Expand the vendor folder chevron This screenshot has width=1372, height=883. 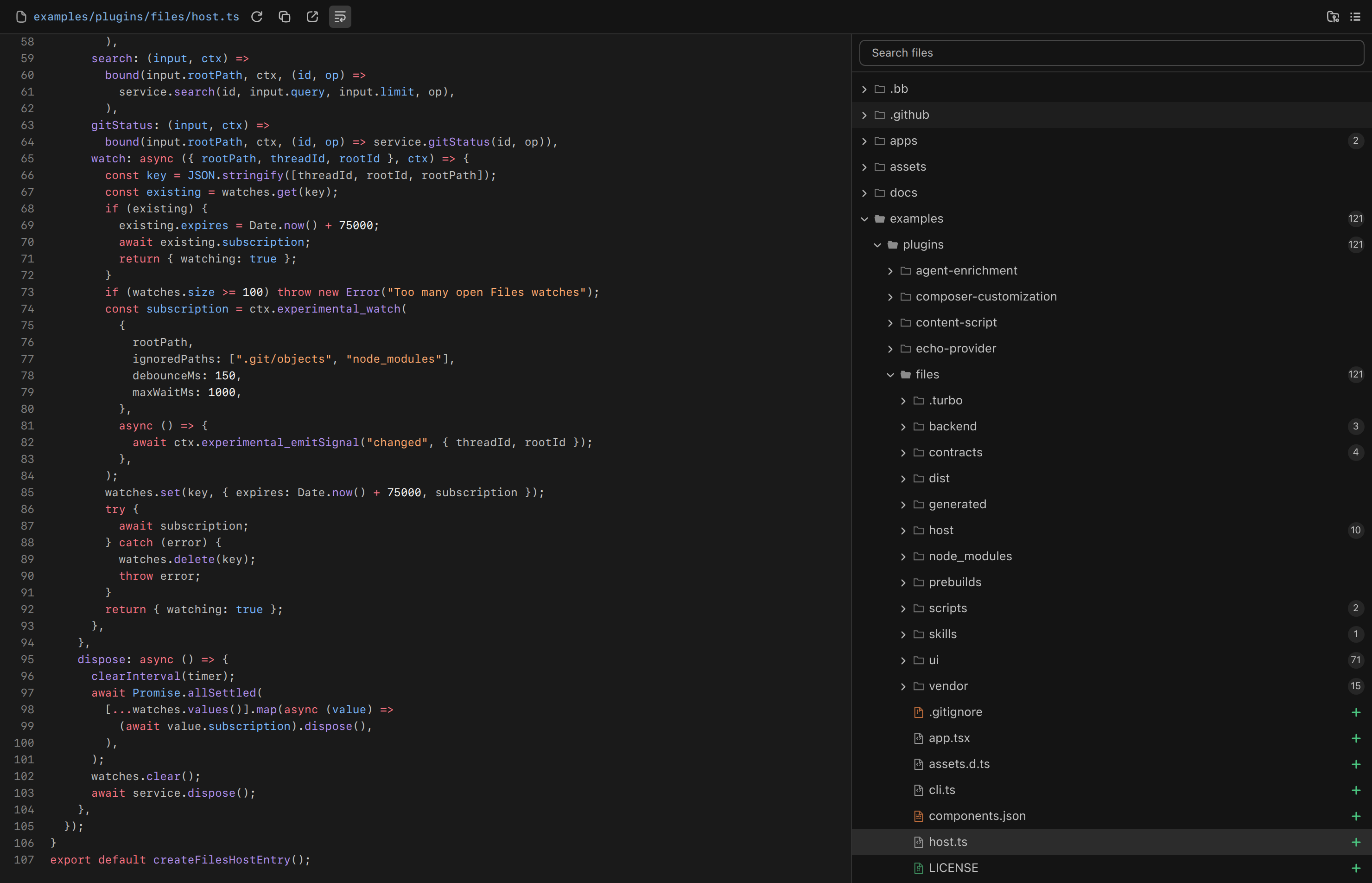903,686
